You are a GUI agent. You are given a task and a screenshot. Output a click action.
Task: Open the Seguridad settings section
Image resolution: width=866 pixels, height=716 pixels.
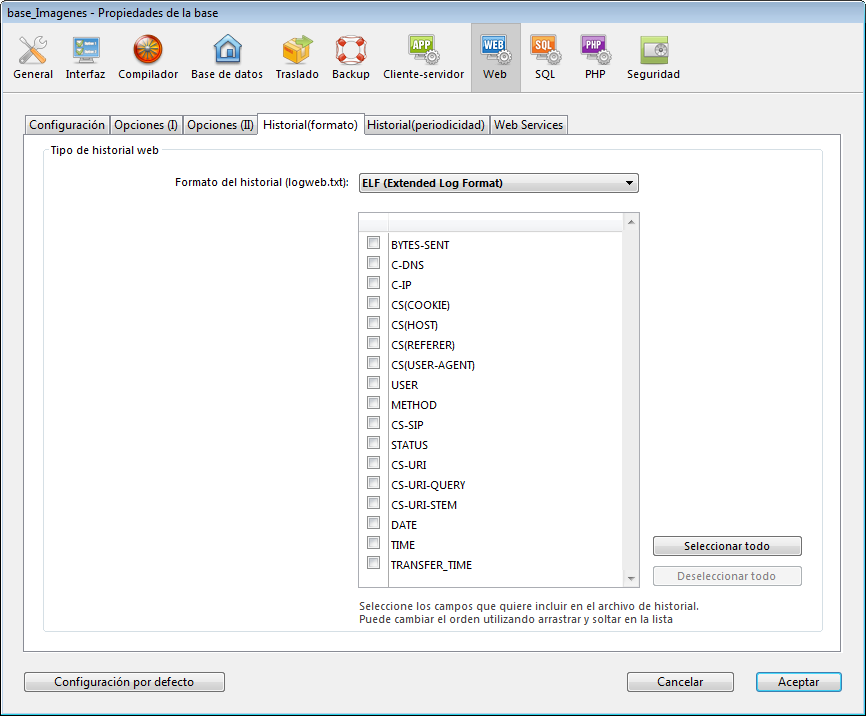(653, 57)
